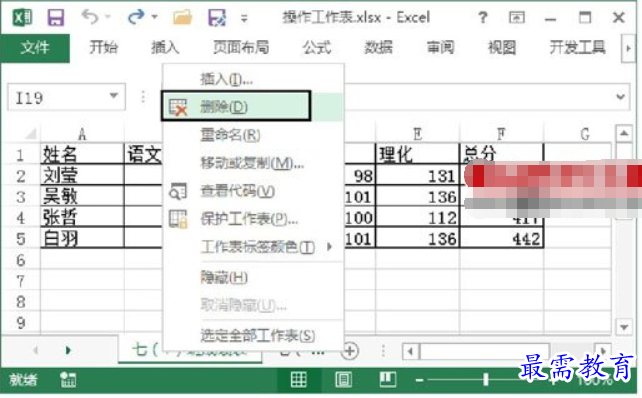This screenshot has width=642, height=398.
Task: Switch to the 开始 ribbon tab
Action: pyautogui.click(x=104, y=48)
